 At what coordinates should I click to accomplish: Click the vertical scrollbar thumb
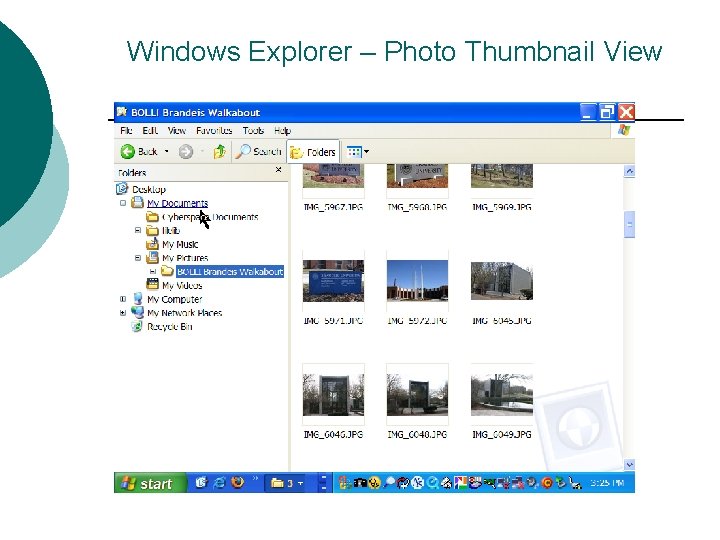tap(630, 225)
